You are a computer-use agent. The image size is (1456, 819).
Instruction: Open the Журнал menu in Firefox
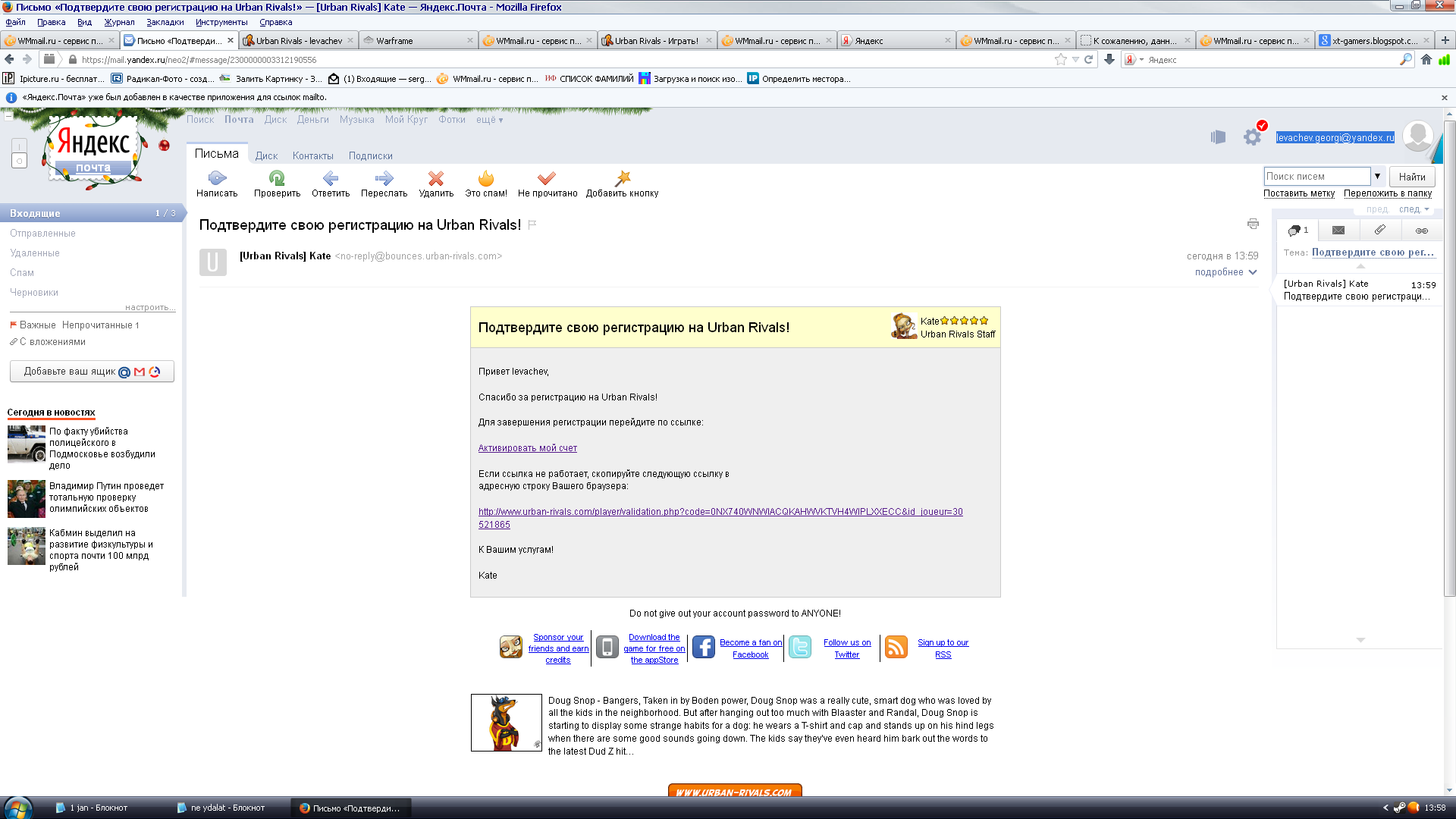pyautogui.click(x=119, y=22)
